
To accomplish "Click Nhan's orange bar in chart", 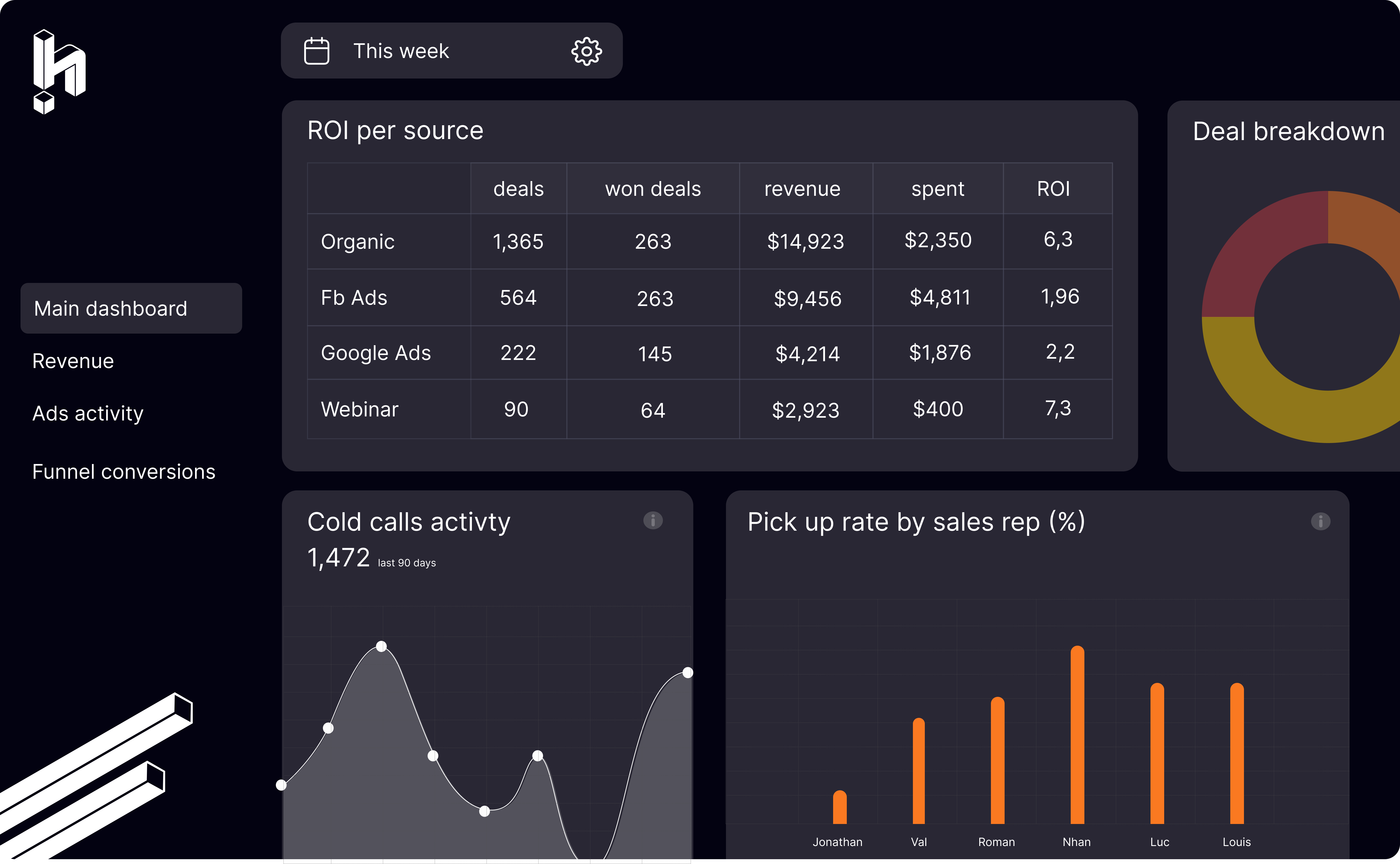I will [x=1077, y=734].
